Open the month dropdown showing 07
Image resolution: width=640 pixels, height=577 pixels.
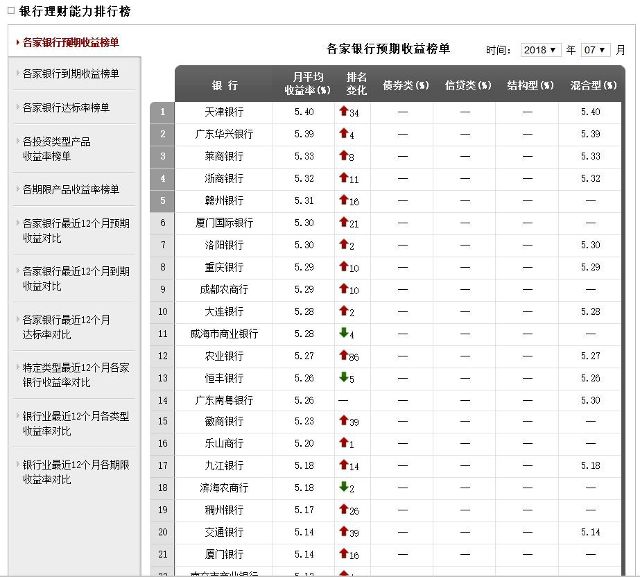pos(595,50)
